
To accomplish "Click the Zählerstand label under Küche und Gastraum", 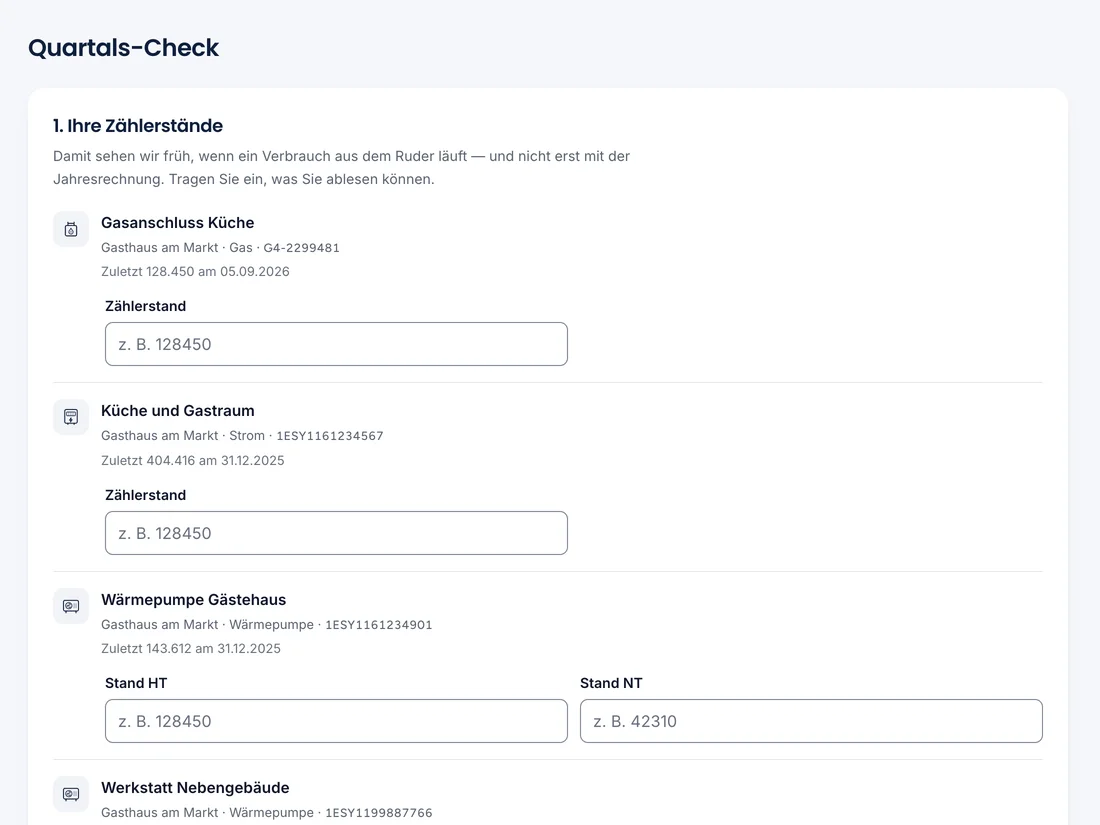I will click(x=146, y=495).
